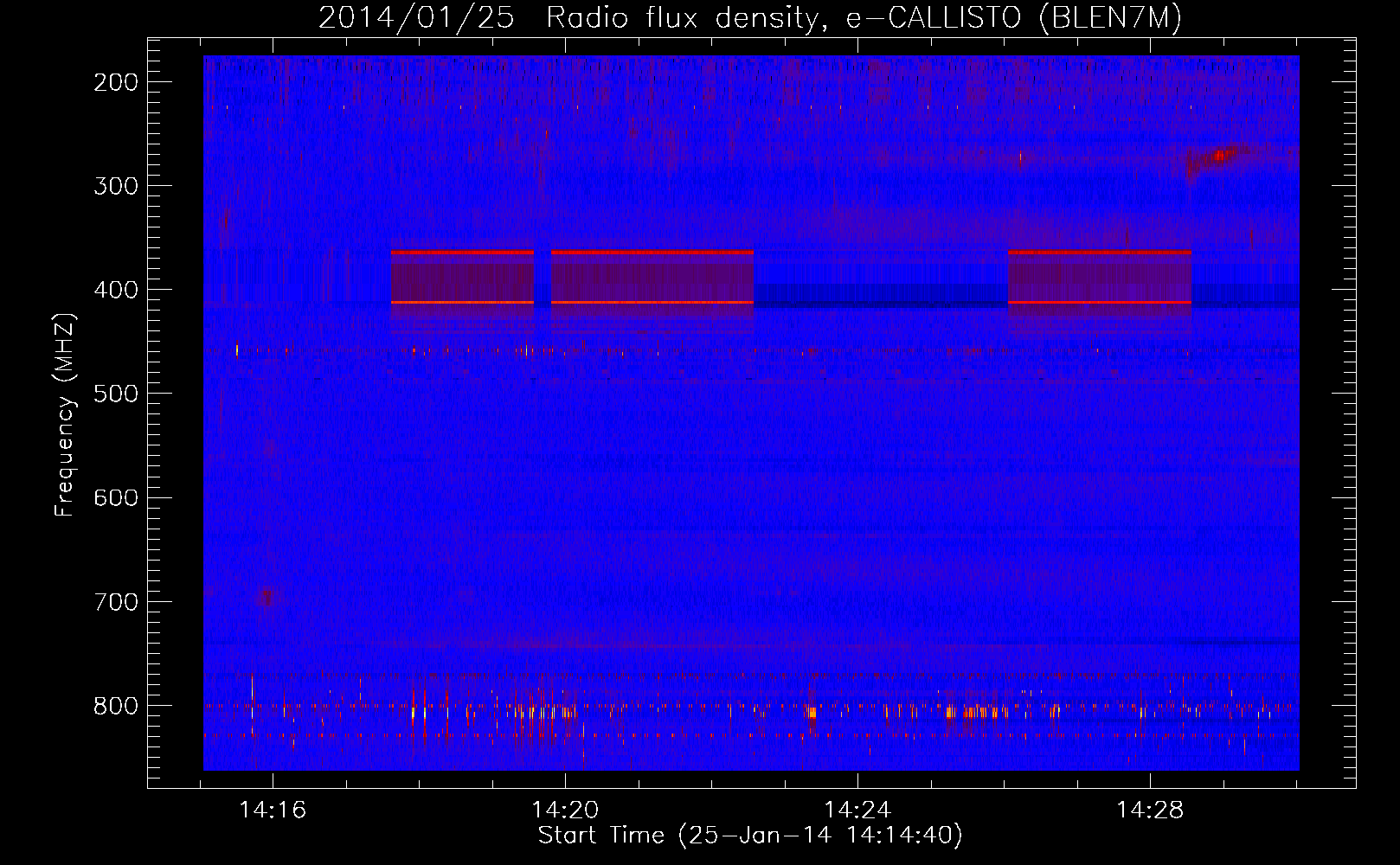Click the 600 frequency tick label
The height and width of the screenshot is (865, 1400).
coord(115,497)
